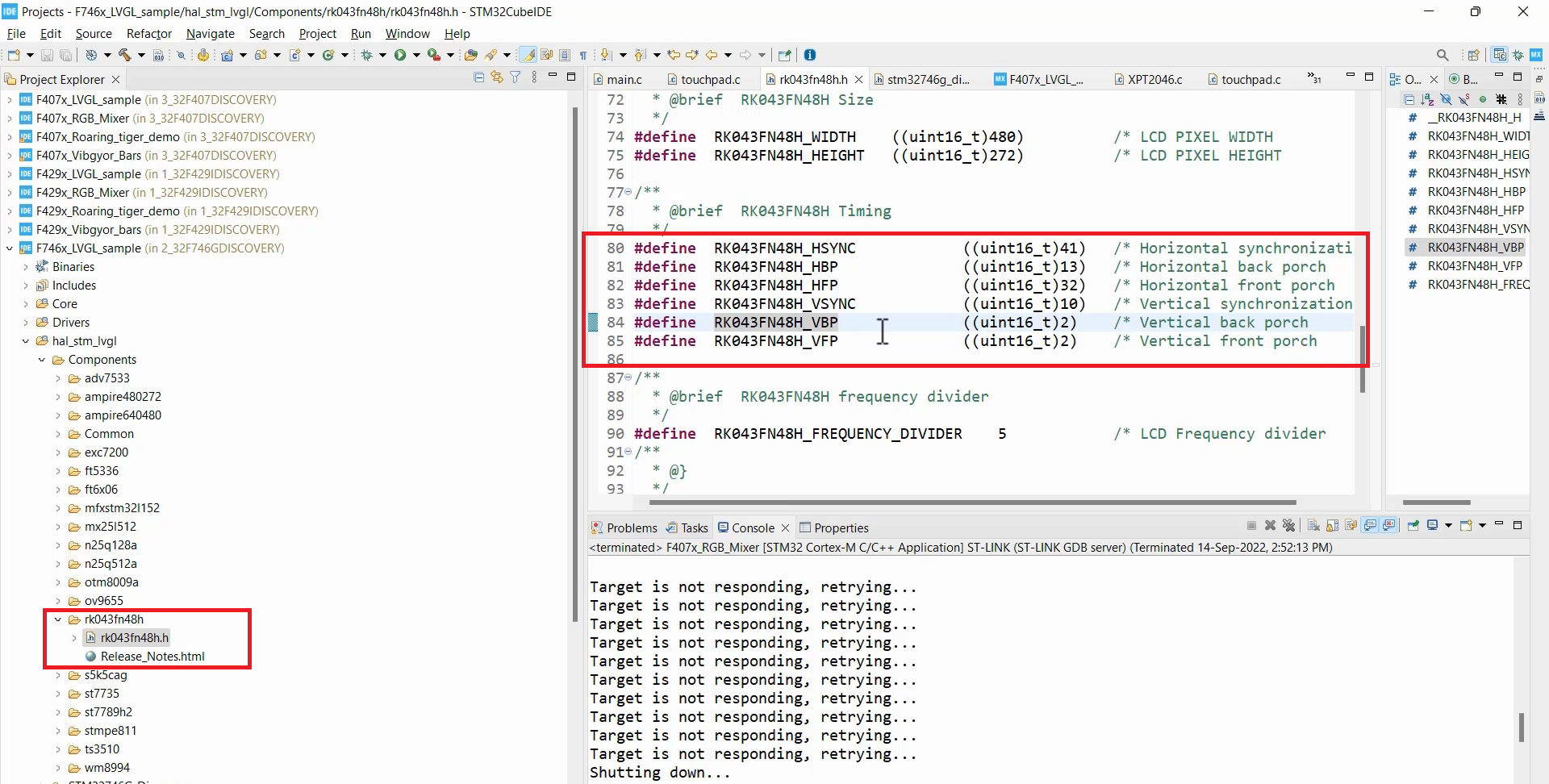Open the Run button dropdown arrow
Viewport: 1549px width, 784px height.
point(416,55)
